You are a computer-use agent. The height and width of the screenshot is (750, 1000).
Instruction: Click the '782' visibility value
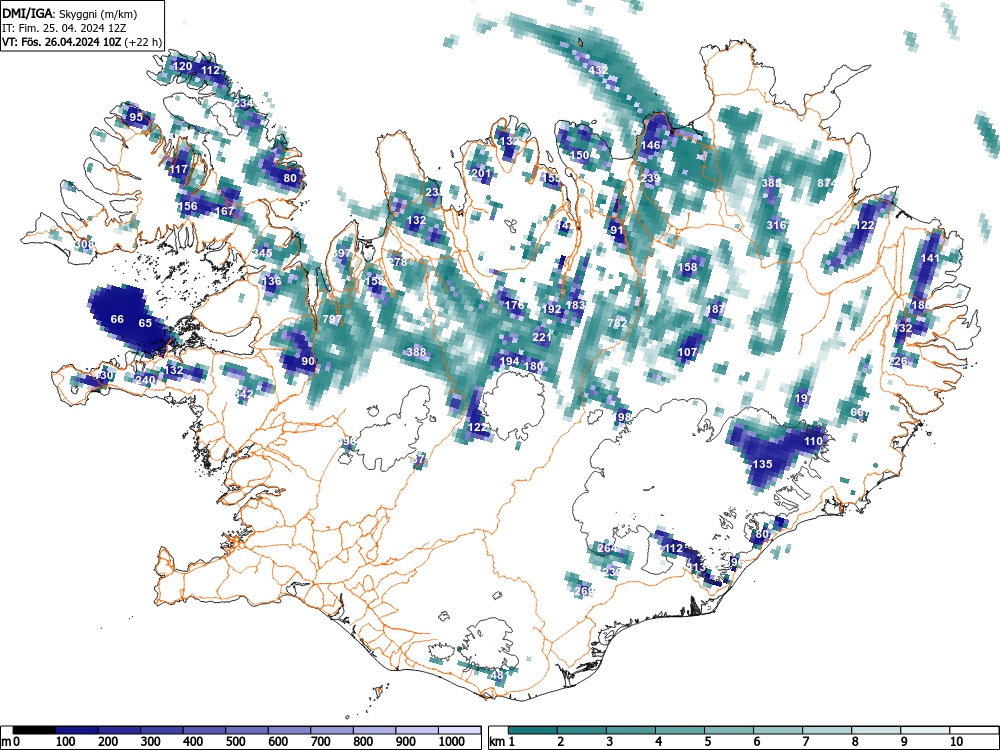(x=617, y=323)
